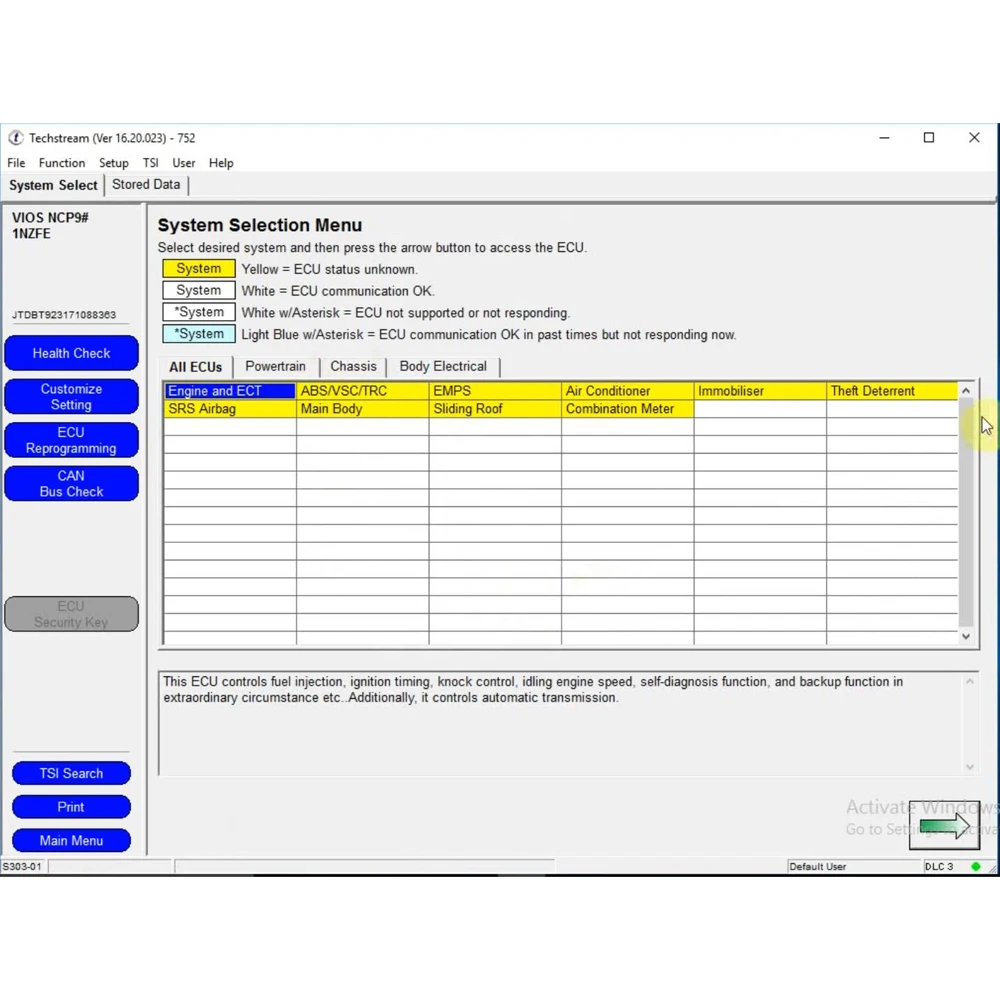This screenshot has width=1000, height=1000.
Task: Select the Combination Meter system cell
Action: tap(628, 409)
